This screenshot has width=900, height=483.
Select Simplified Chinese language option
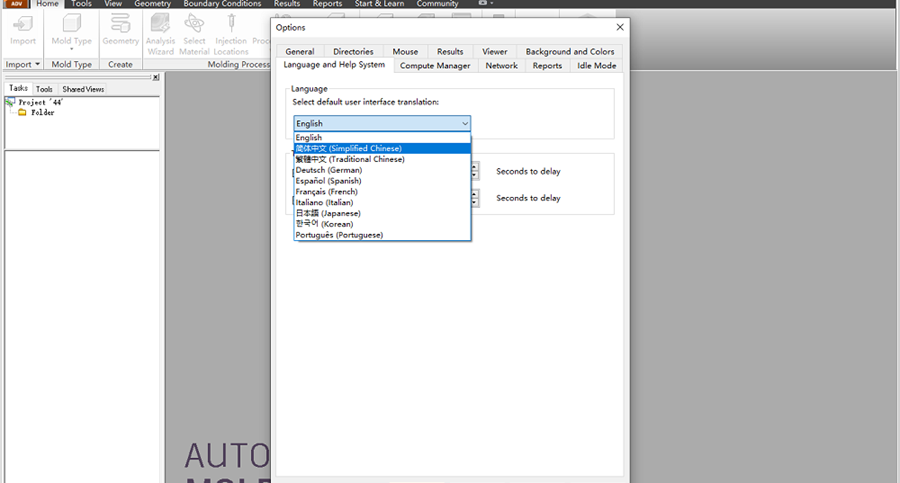(x=382, y=148)
